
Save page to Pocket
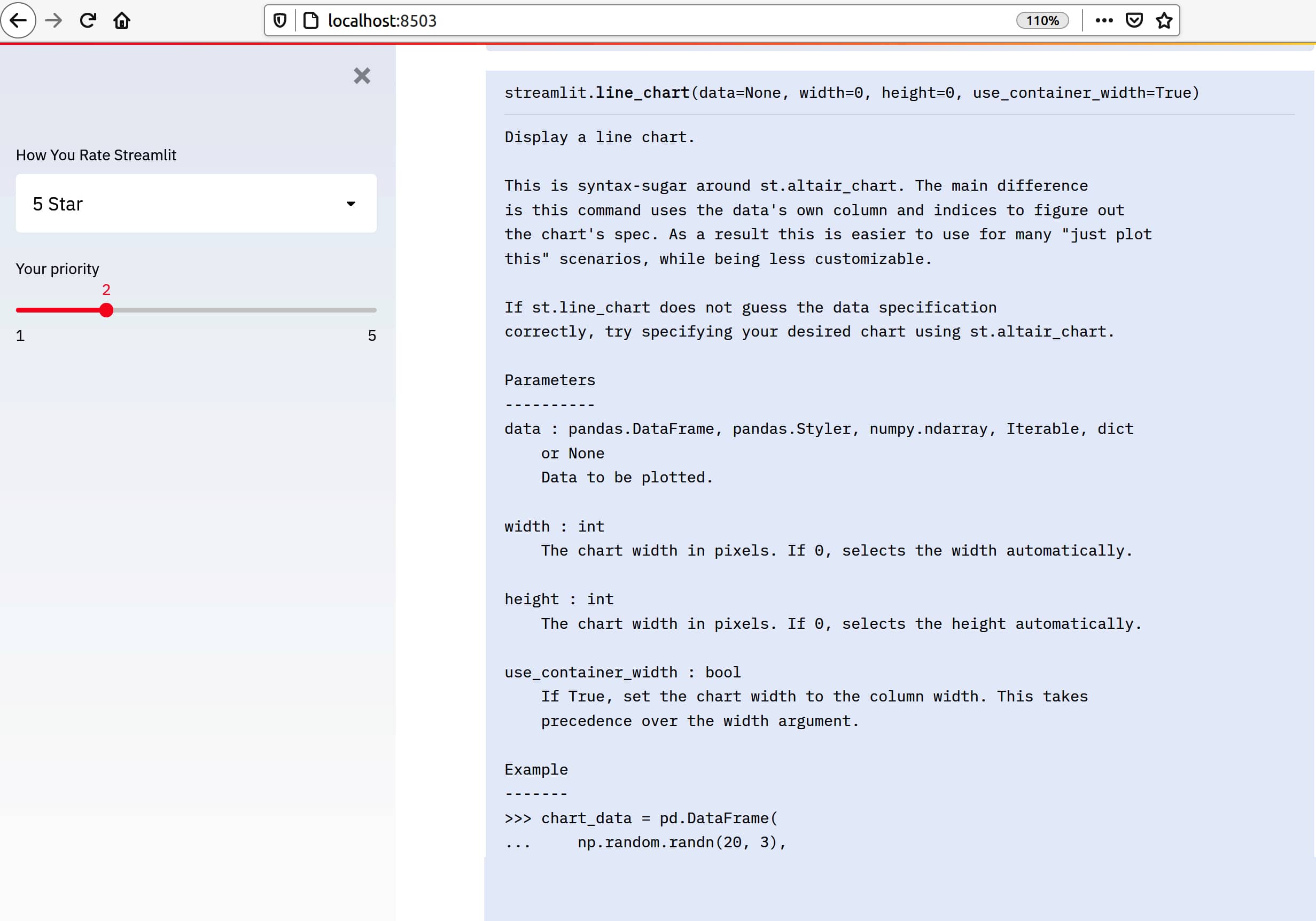click(x=1134, y=21)
